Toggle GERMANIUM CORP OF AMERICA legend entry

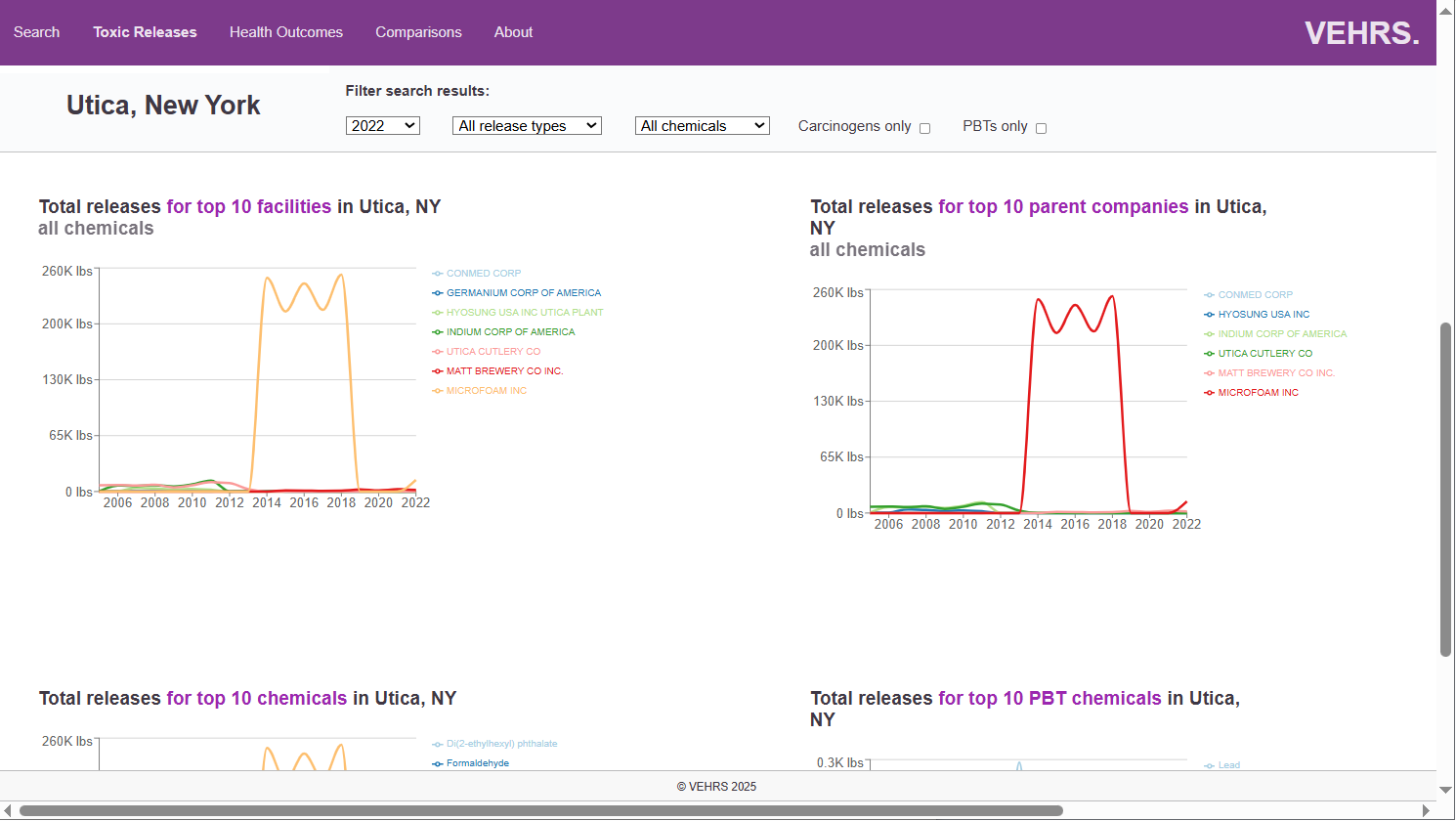517,293
